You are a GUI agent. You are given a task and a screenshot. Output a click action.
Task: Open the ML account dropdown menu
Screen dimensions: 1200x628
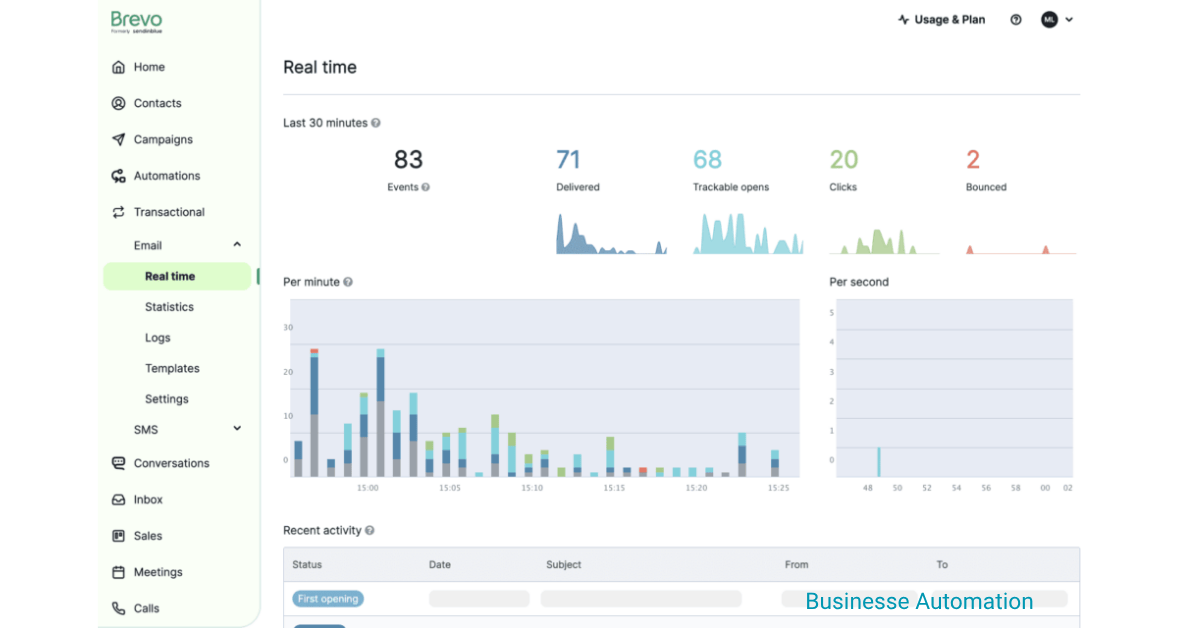pos(1057,19)
